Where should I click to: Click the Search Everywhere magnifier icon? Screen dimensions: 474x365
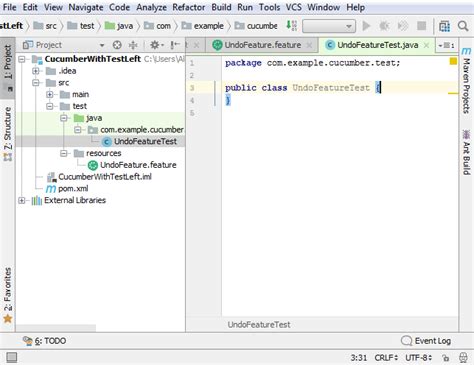coord(463,26)
